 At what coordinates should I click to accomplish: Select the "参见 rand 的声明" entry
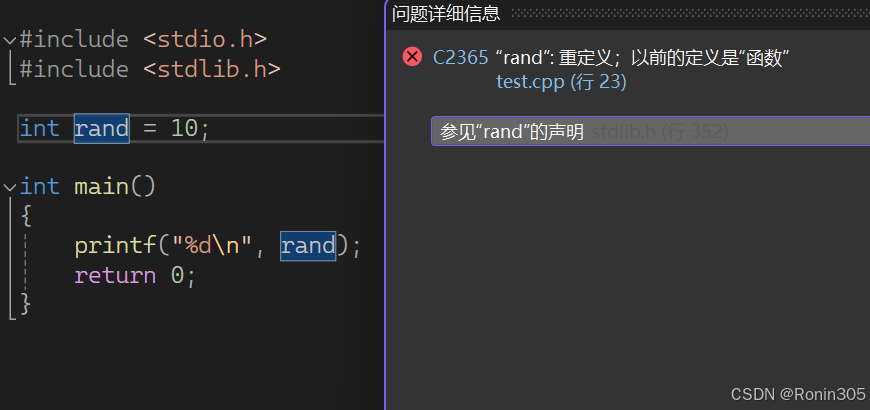(650, 131)
